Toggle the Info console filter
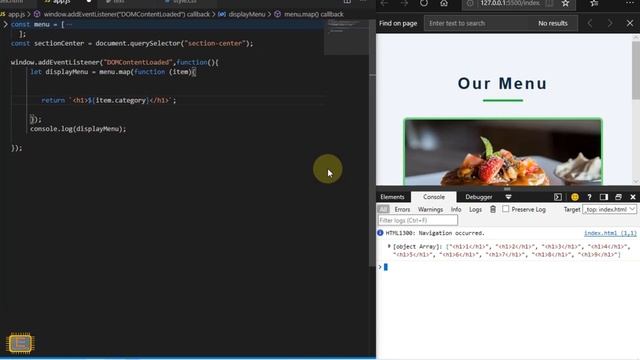 pyautogui.click(x=456, y=209)
